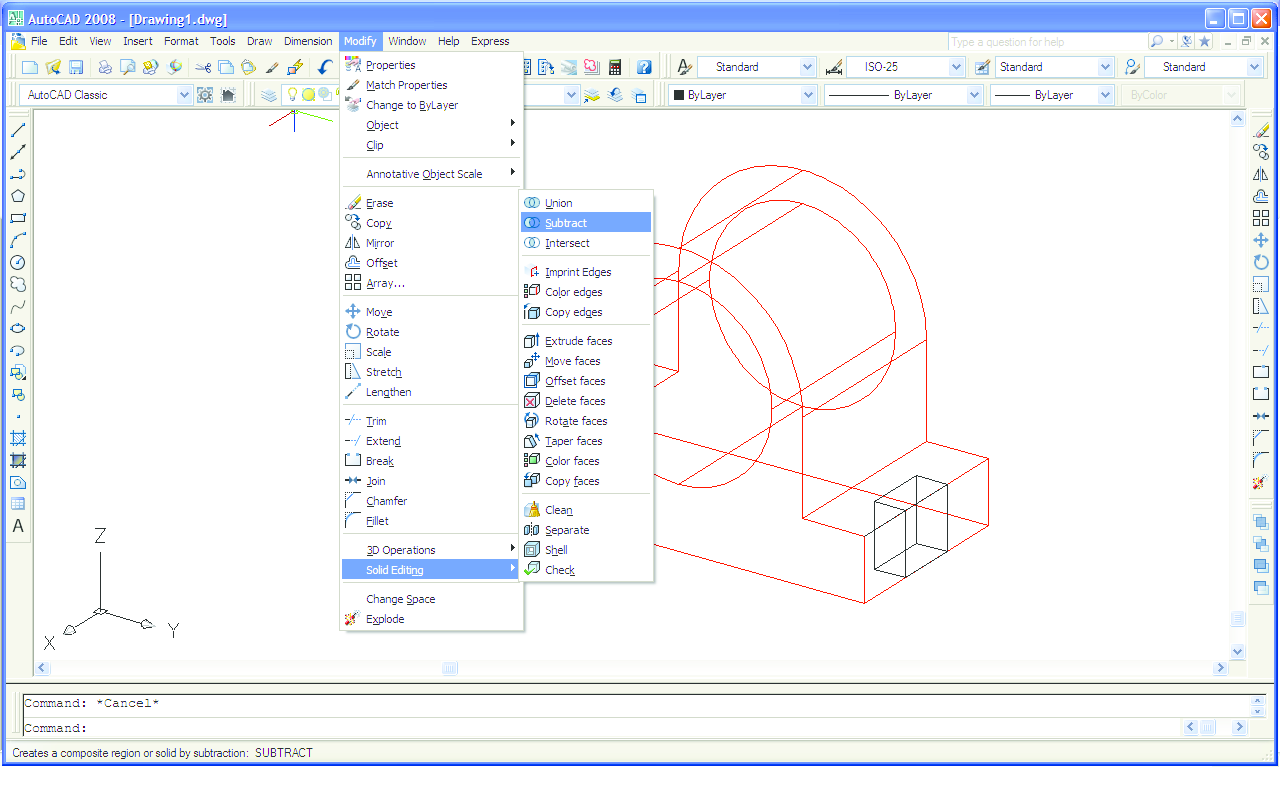Open the QuickCalc calculator icon
1280x800 pixels.
(x=615, y=67)
